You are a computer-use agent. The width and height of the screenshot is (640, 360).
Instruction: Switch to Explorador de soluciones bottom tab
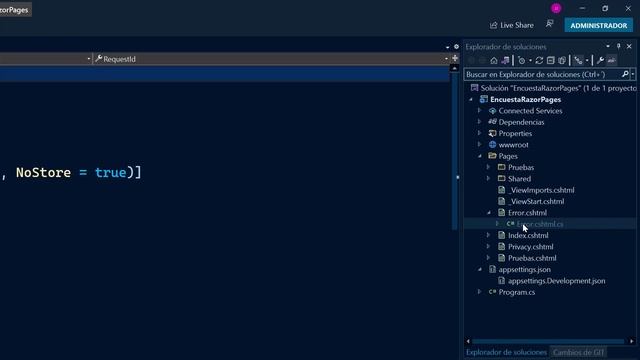click(x=506, y=352)
